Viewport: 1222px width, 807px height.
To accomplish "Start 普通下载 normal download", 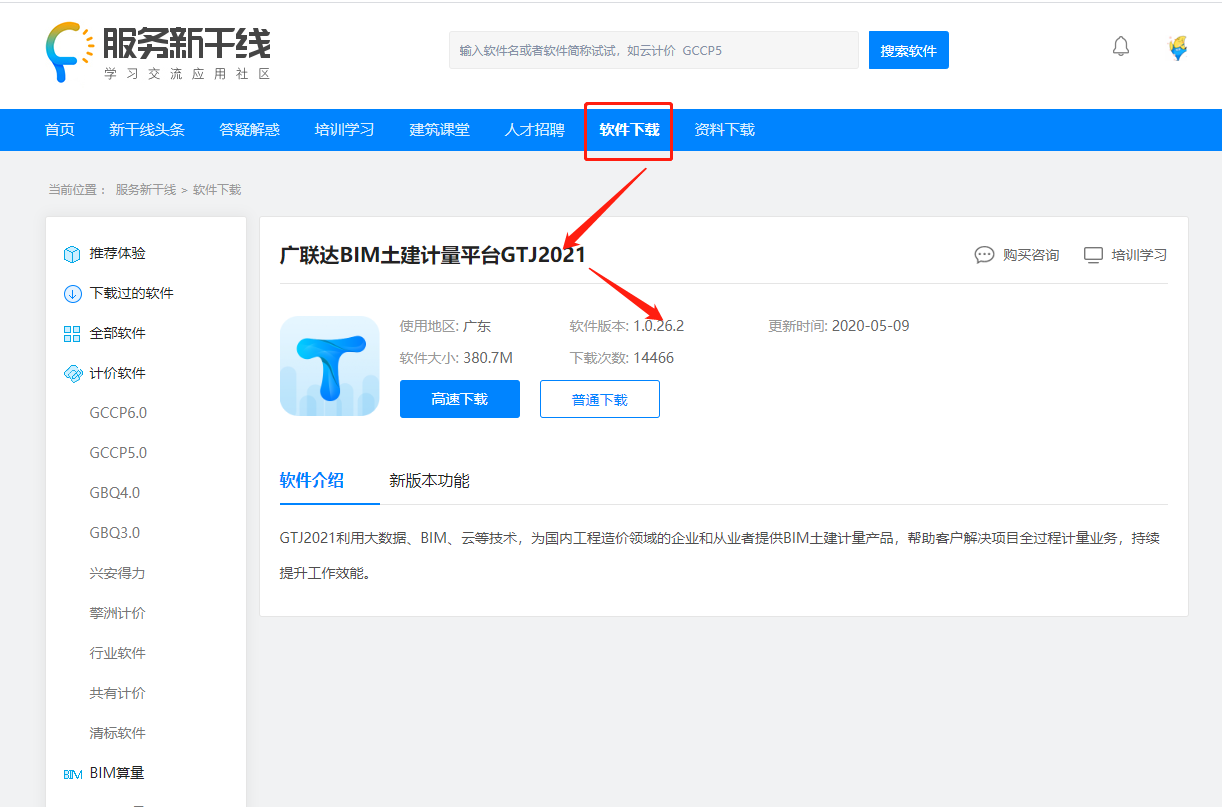I will (x=600, y=399).
